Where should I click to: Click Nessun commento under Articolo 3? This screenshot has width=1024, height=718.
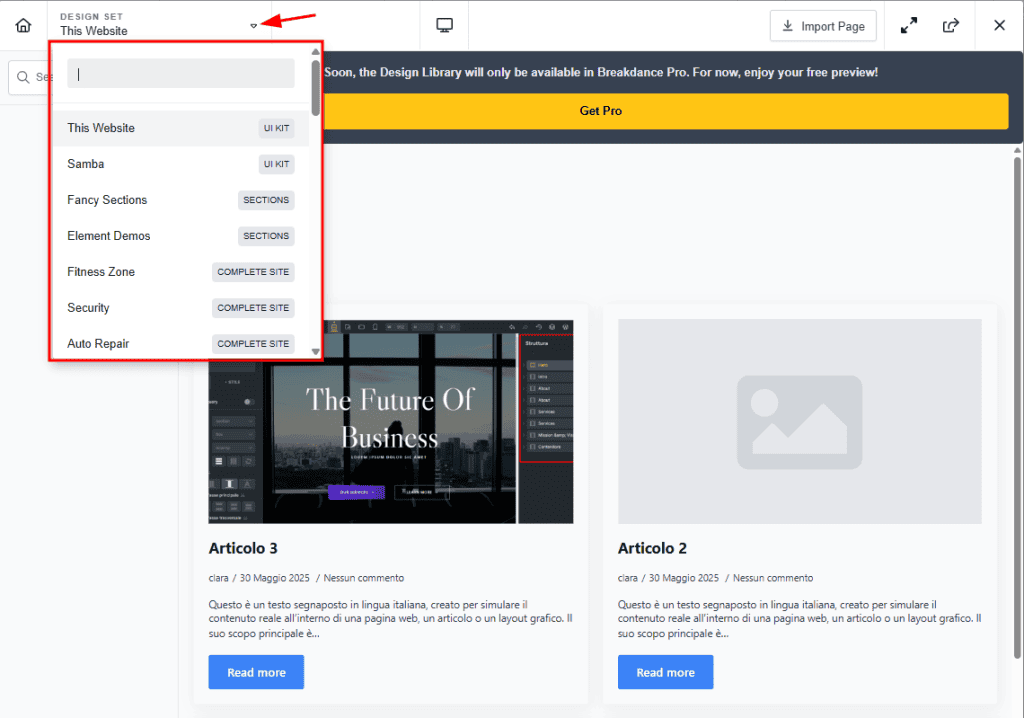(364, 578)
